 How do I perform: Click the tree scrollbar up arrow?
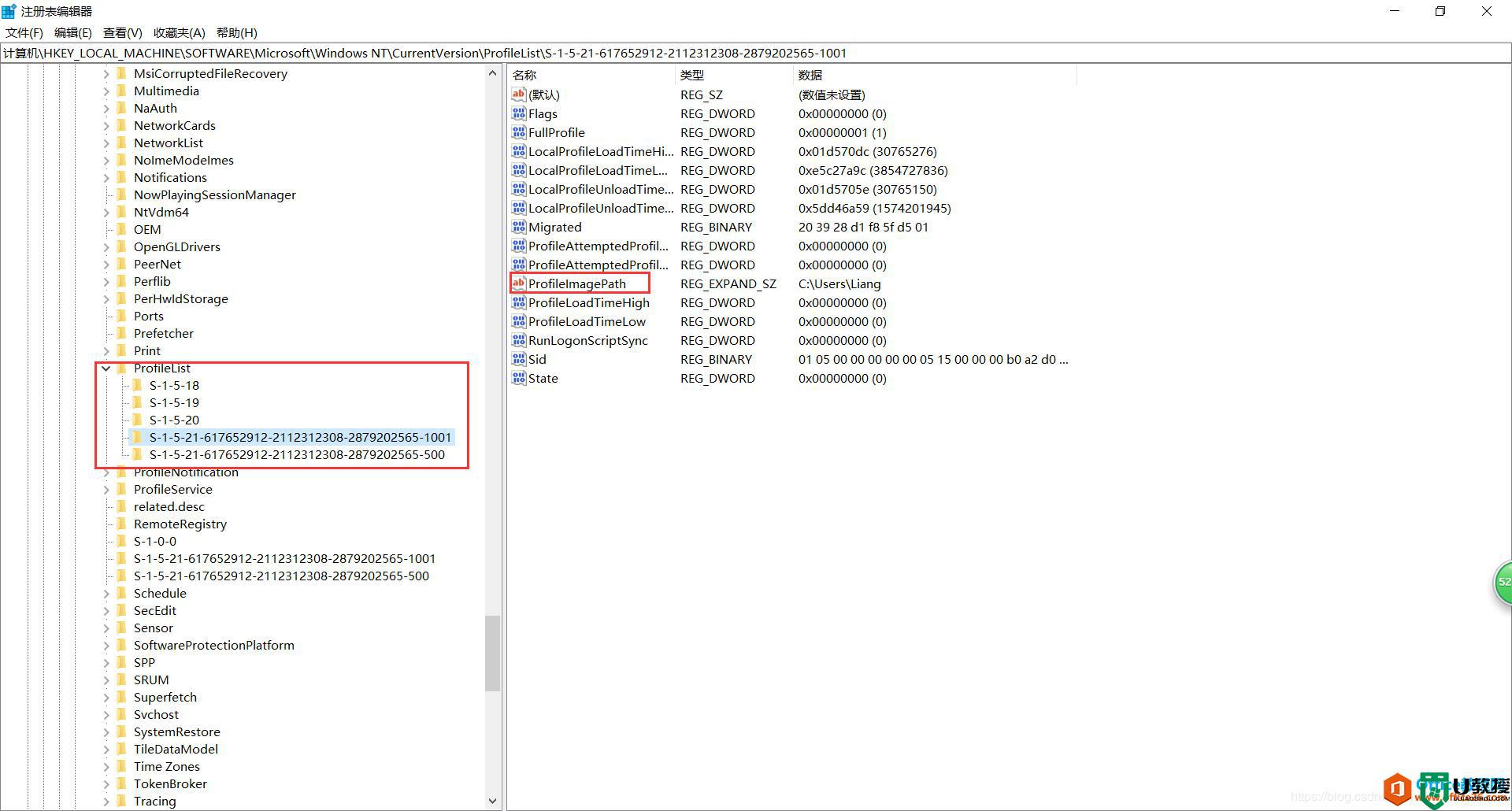tap(493, 73)
